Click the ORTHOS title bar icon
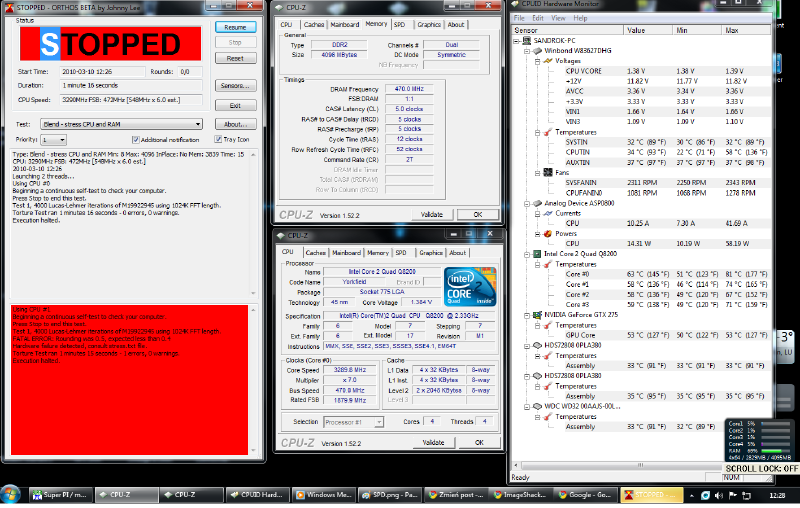Viewport: 800px width, 508px height. point(9,8)
